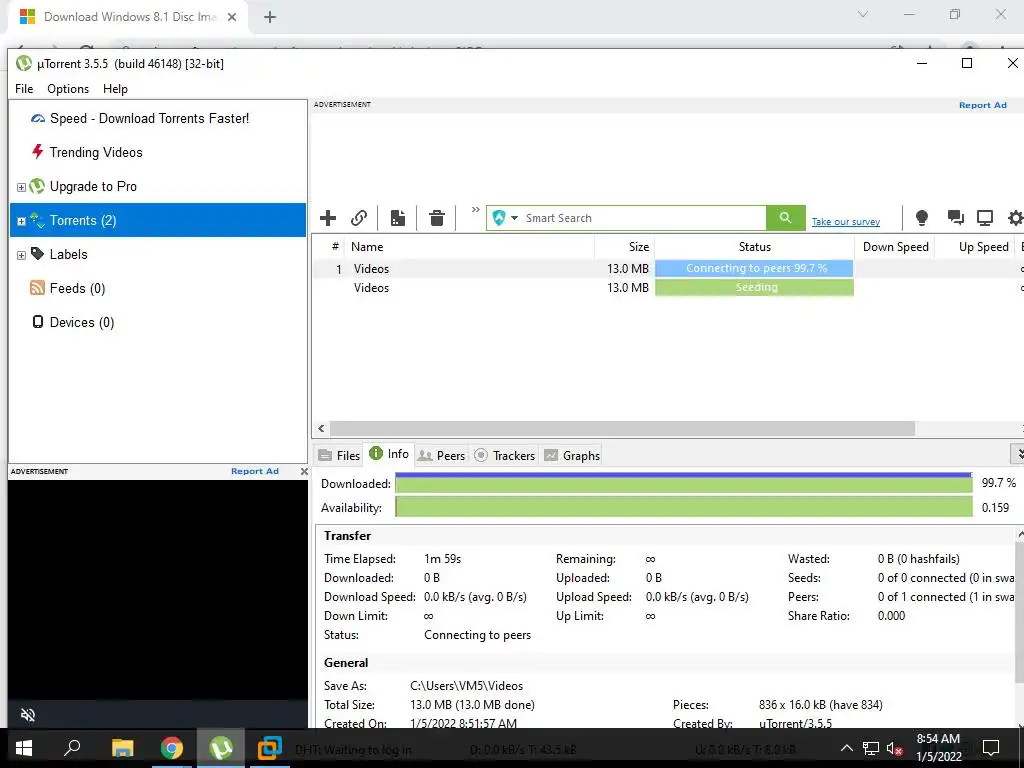Expand the Torrents (2) node
1024x768 pixels.
click(x=21, y=221)
